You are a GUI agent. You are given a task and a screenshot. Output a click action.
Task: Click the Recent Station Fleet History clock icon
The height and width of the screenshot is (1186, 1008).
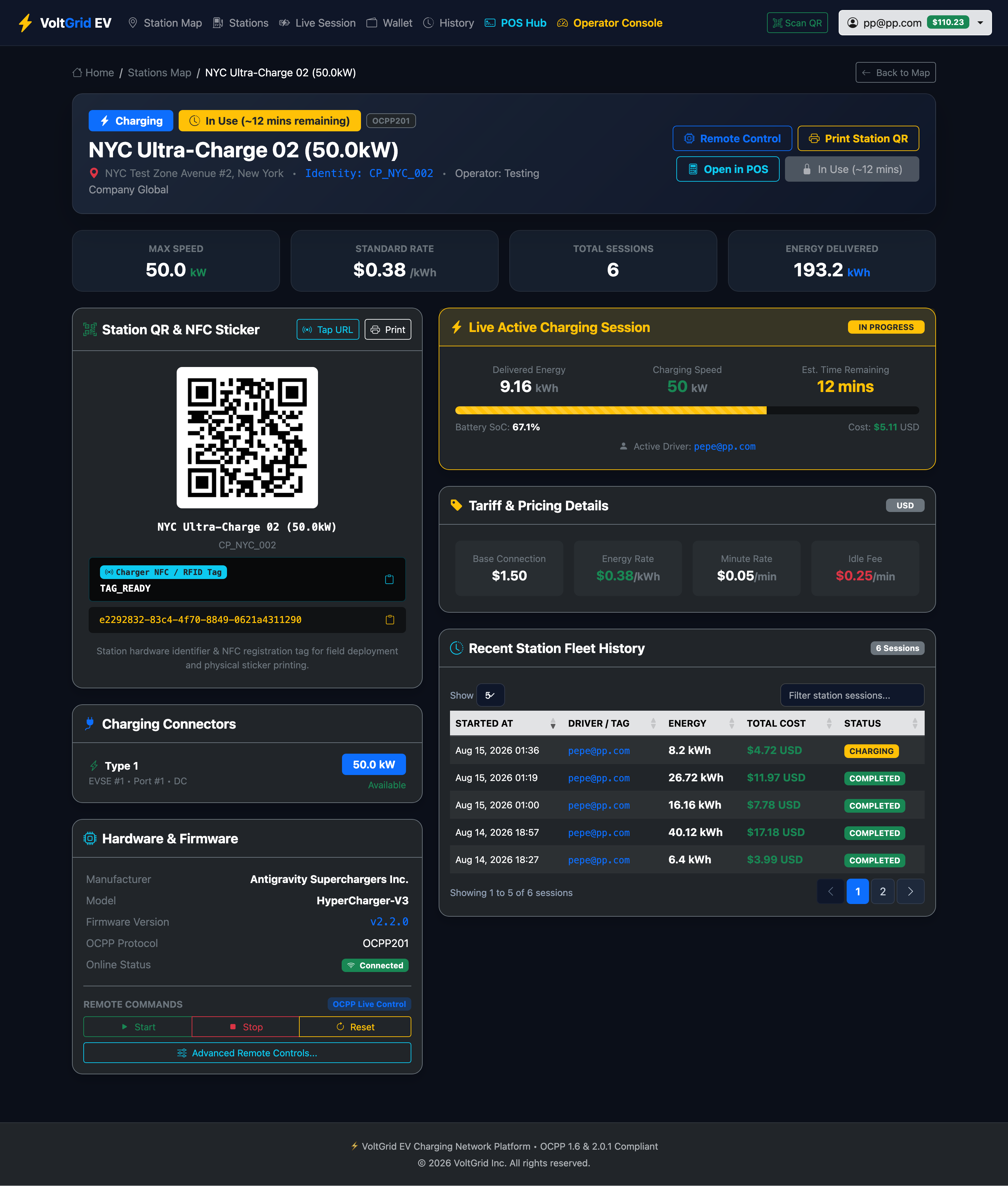pyautogui.click(x=456, y=648)
